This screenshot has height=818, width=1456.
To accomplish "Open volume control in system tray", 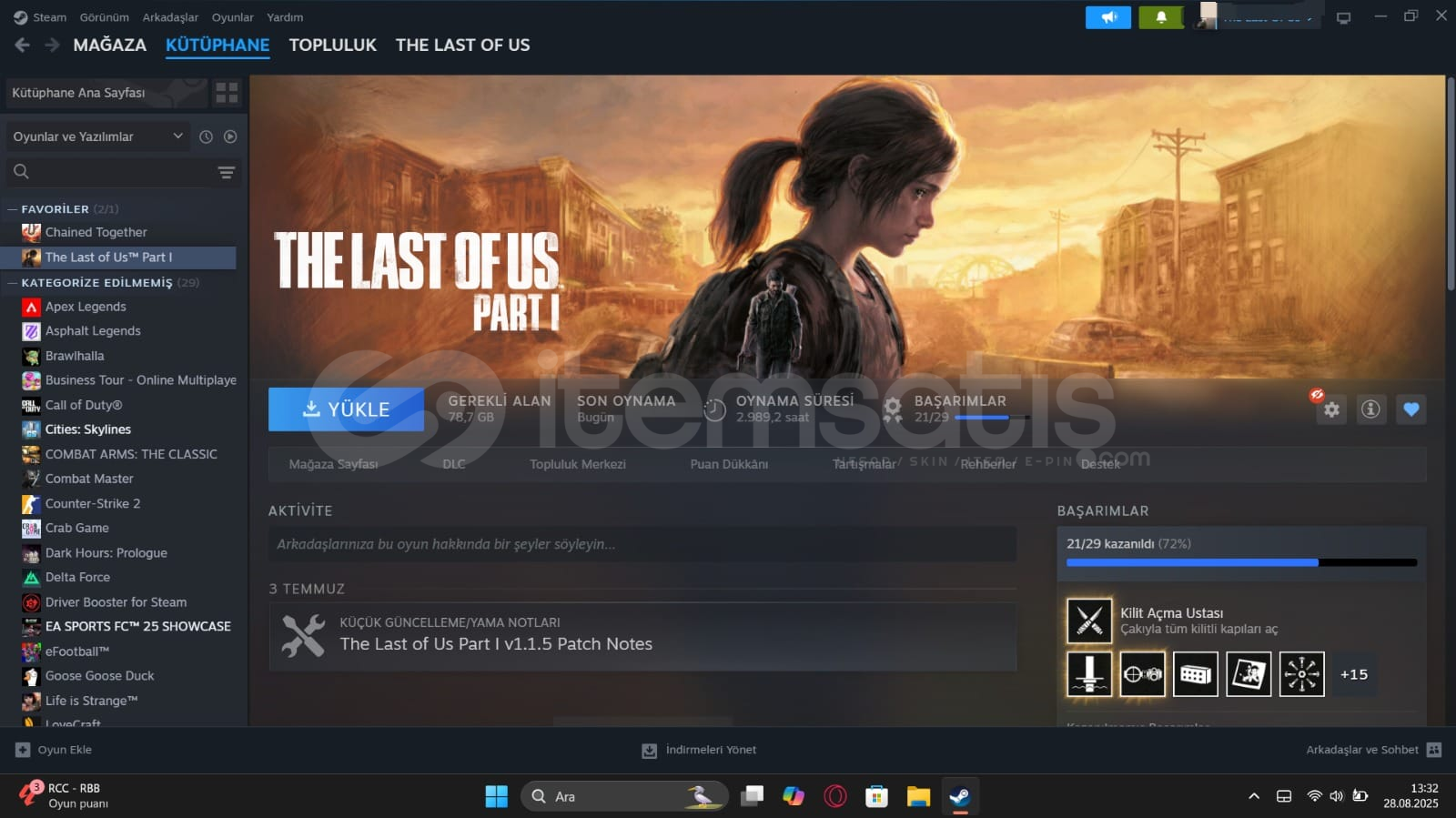I will coord(1336,796).
